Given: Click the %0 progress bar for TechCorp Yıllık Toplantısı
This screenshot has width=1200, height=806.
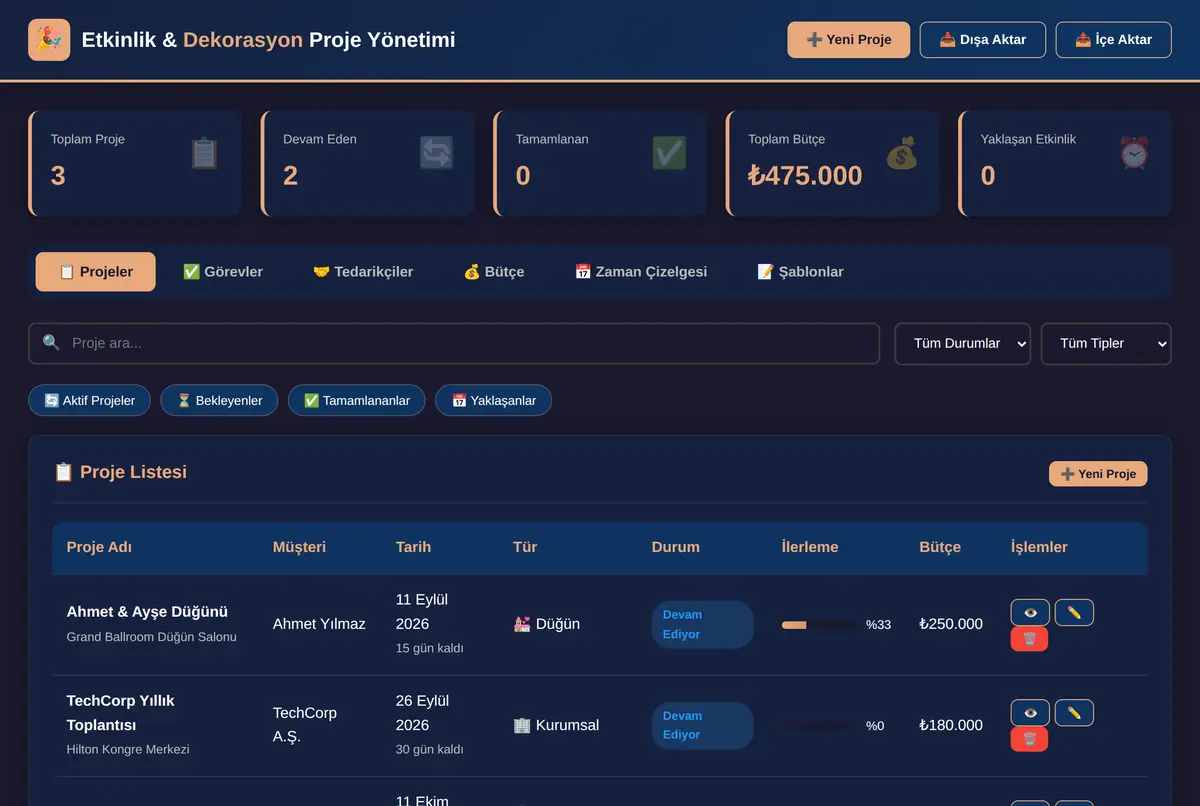Looking at the screenshot, I should click(819, 726).
